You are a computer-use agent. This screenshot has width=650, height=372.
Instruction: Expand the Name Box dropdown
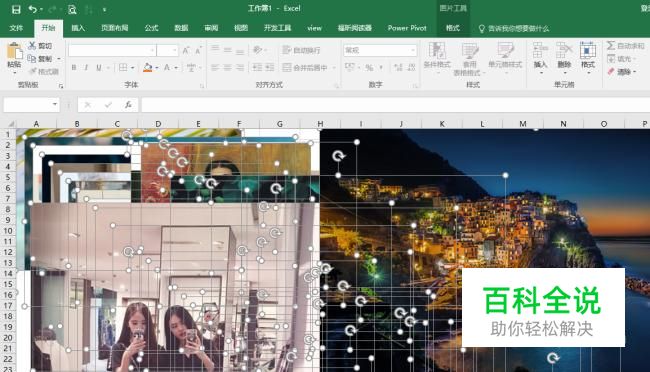click(x=55, y=105)
